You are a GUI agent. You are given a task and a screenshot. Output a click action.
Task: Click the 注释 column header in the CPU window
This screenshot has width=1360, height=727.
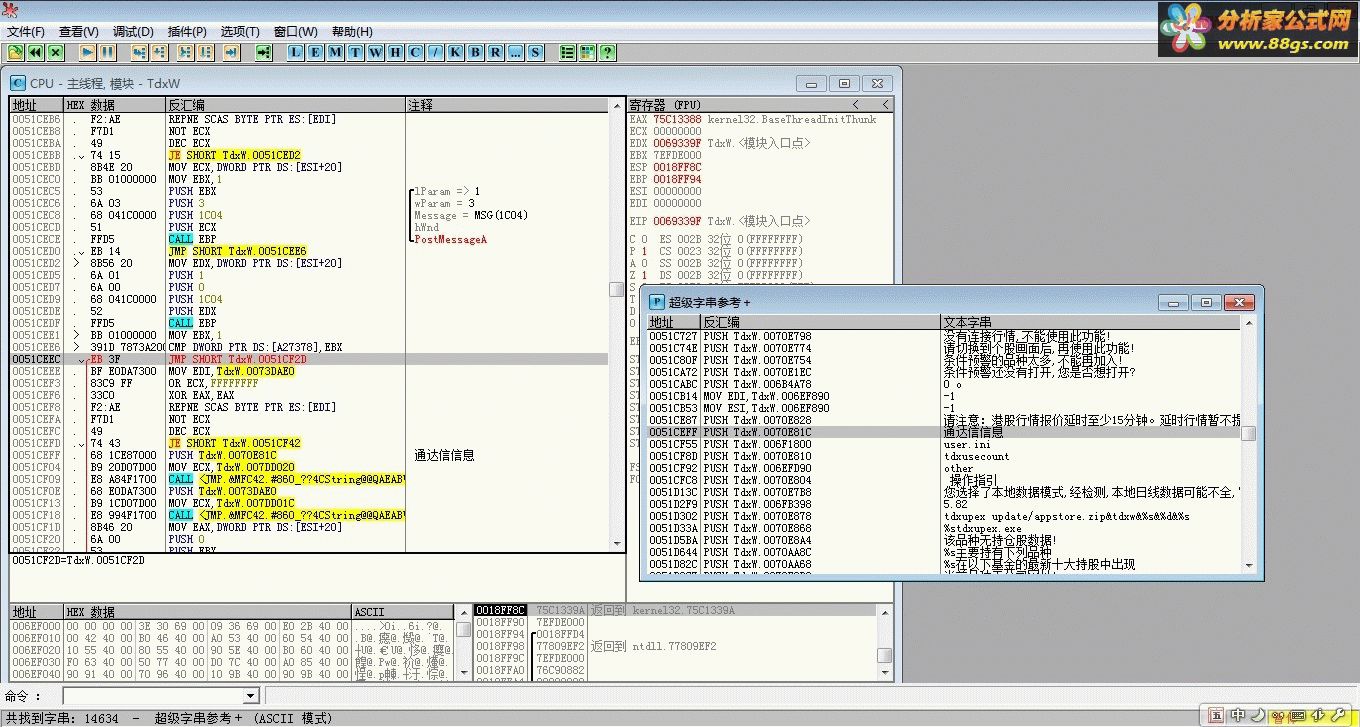pyautogui.click(x=507, y=105)
